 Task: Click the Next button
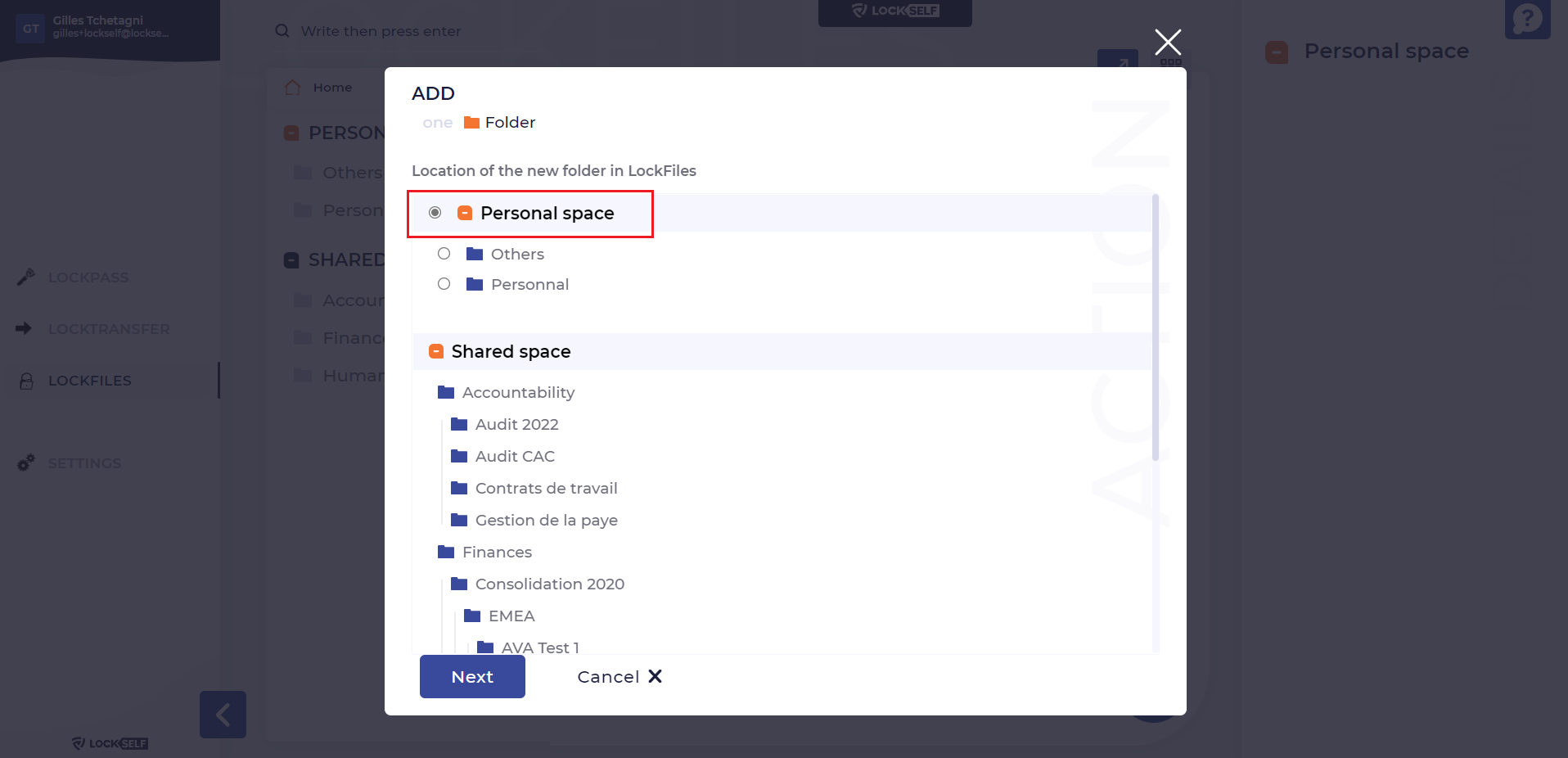pyautogui.click(x=472, y=677)
